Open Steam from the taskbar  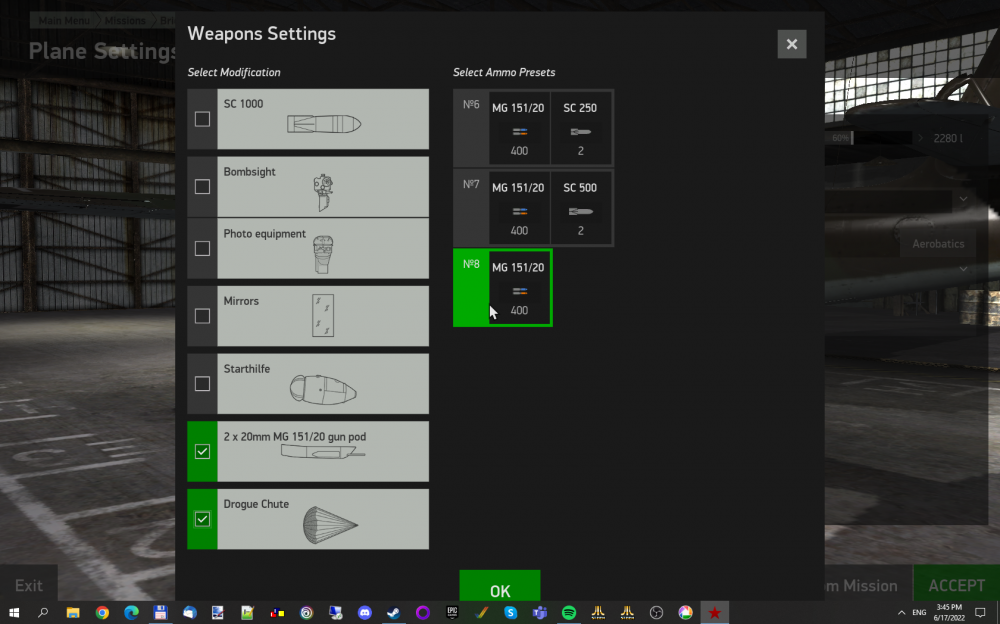tap(393, 612)
